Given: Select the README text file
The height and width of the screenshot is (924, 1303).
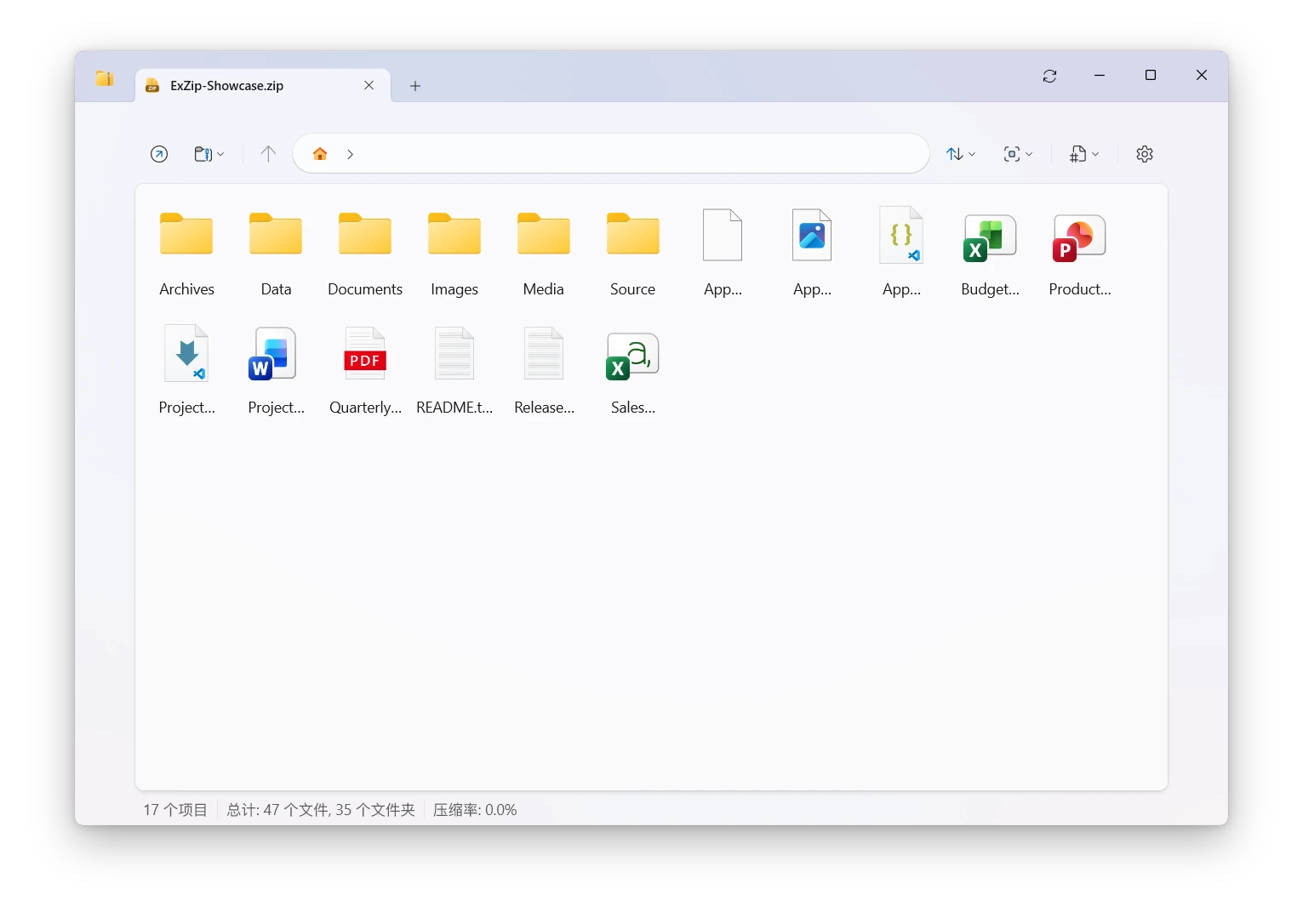Looking at the screenshot, I should (454, 370).
